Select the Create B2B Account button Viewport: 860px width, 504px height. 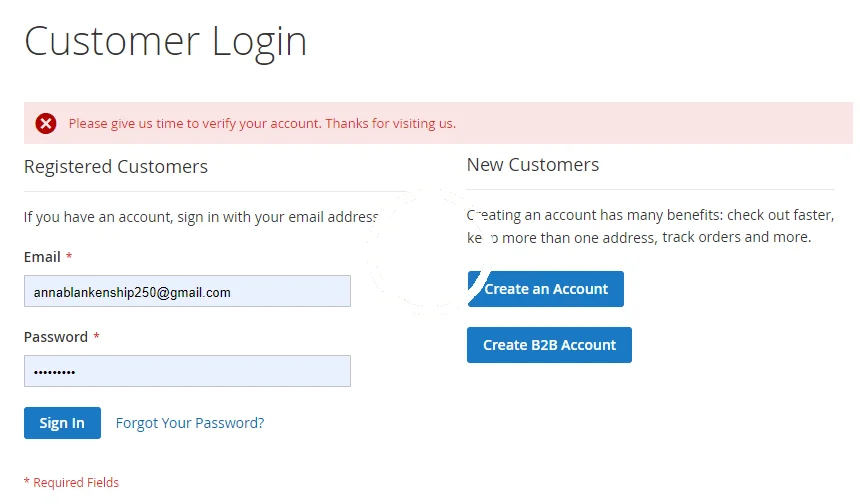pyautogui.click(x=549, y=345)
